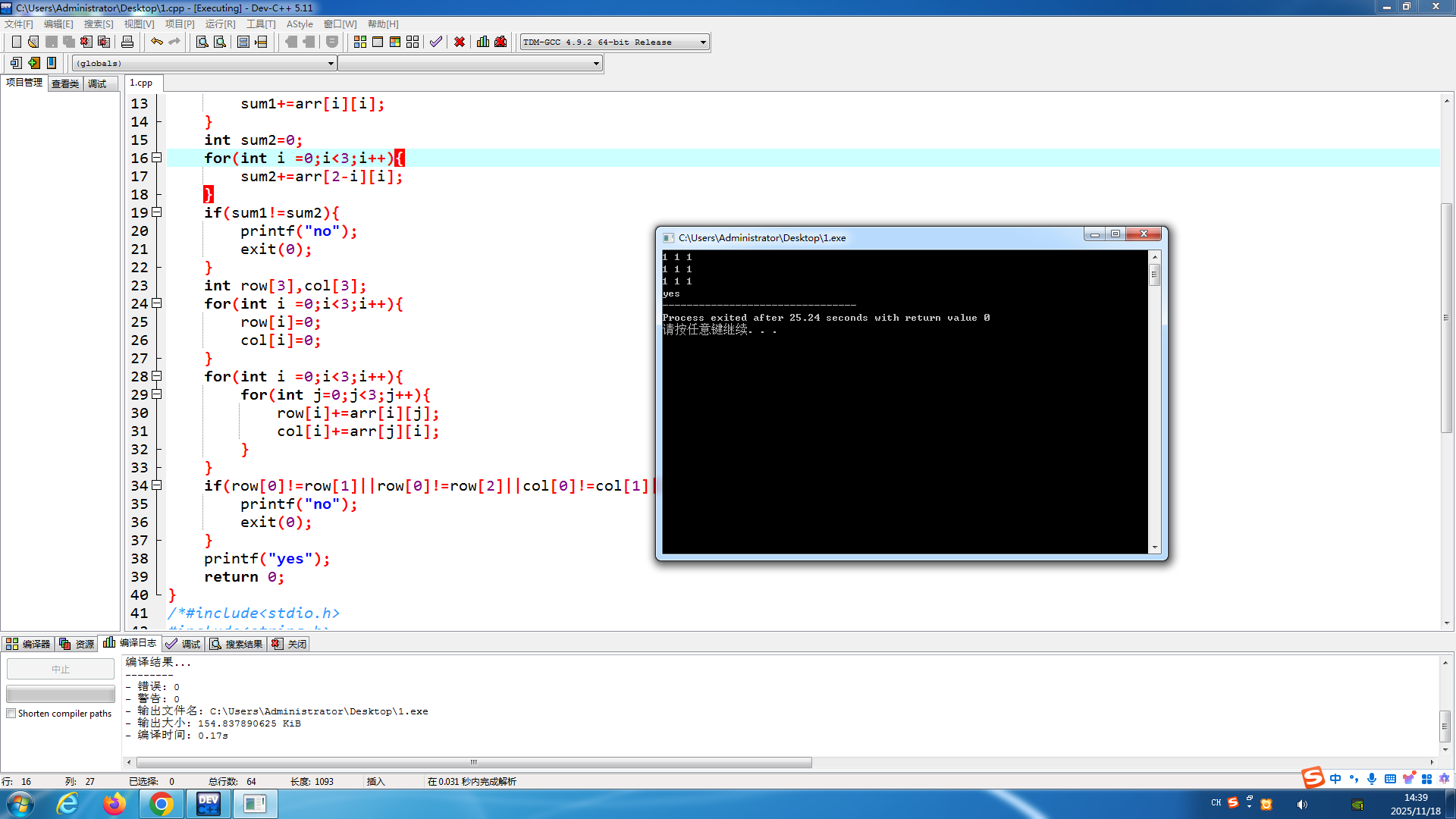Click the 关闭 button in bottom panel
The image size is (1456, 819).
coord(289,644)
